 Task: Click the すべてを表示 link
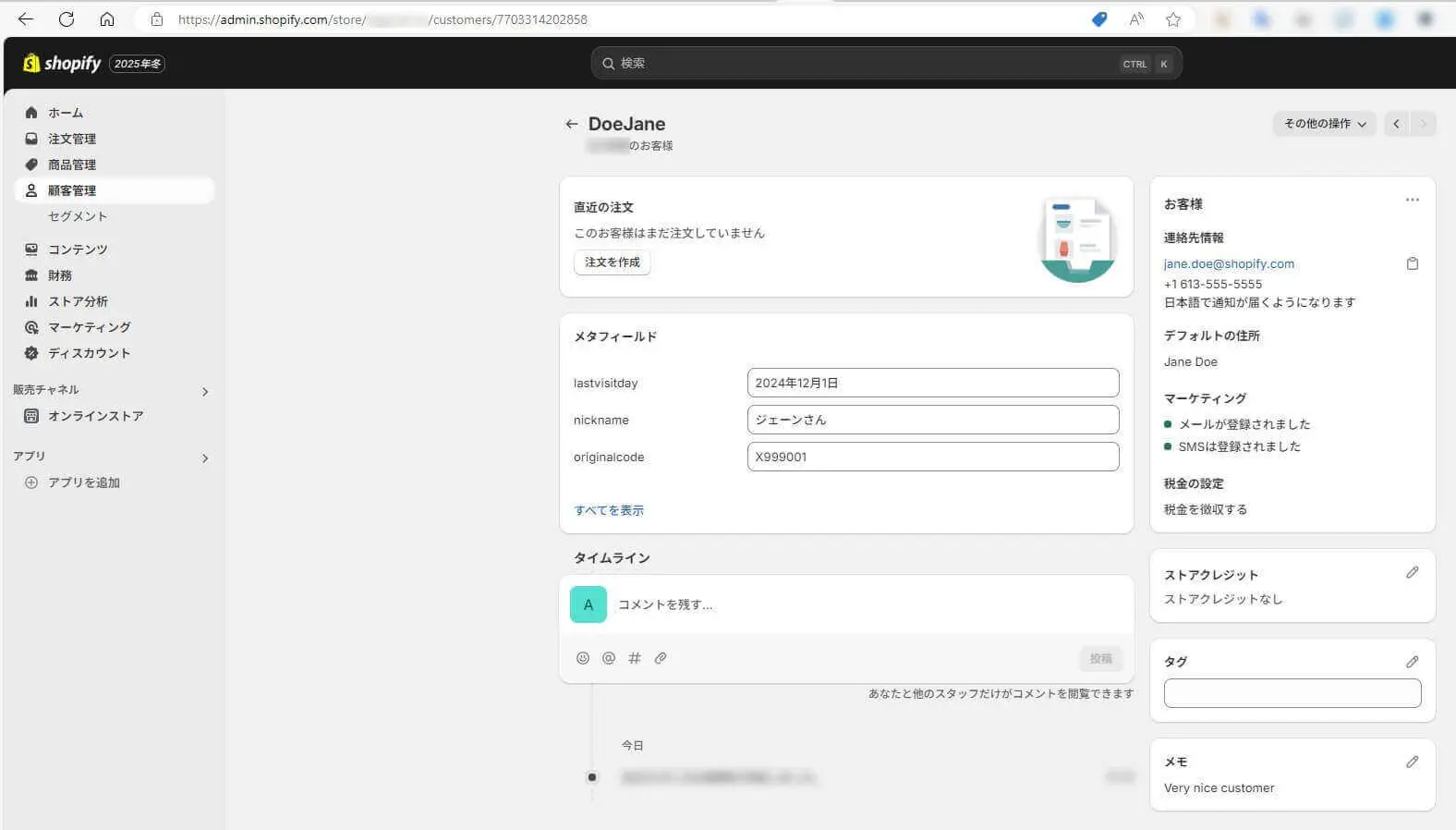pyautogui.click(x=609, y=510)
